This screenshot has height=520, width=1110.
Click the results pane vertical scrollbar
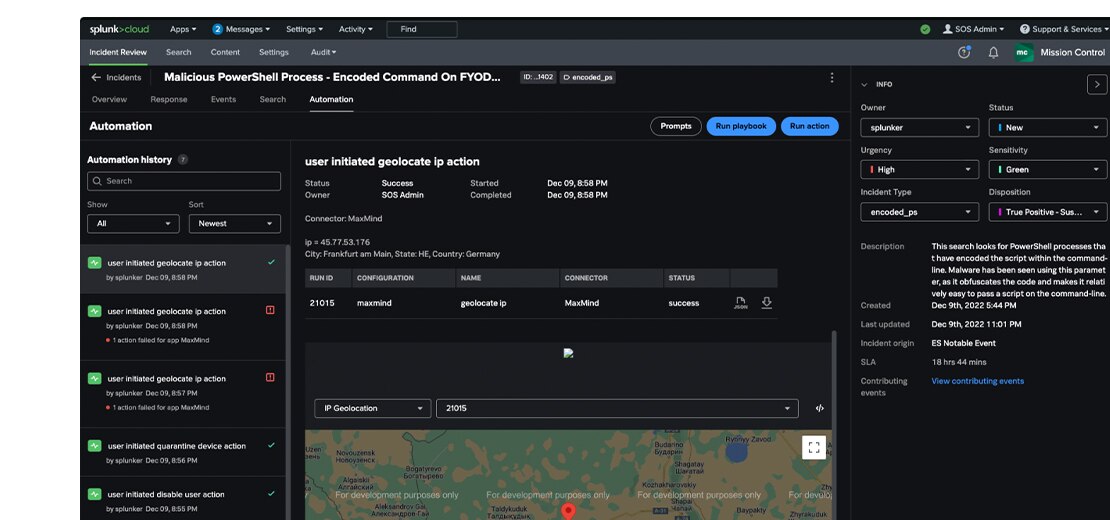coord(834,424)
